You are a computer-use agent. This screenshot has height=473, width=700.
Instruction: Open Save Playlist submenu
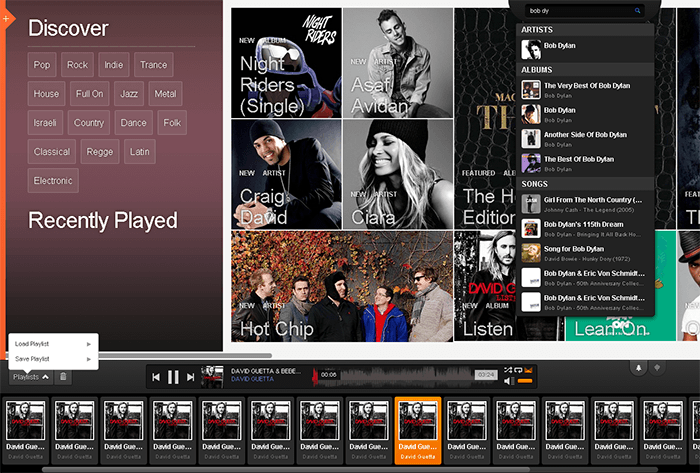(x=53, y=359)
